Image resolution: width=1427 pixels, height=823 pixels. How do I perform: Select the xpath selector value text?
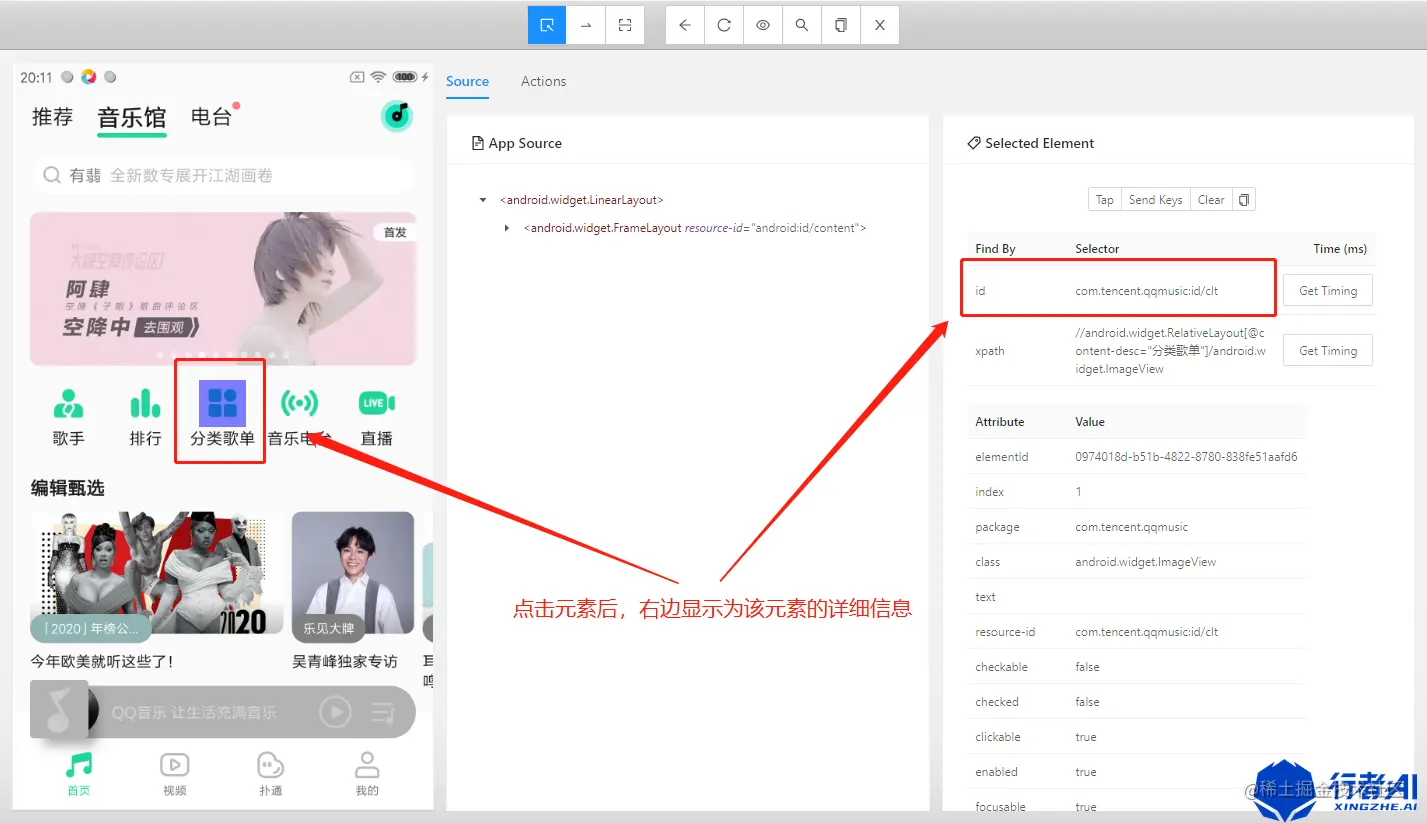point(1170,351)
